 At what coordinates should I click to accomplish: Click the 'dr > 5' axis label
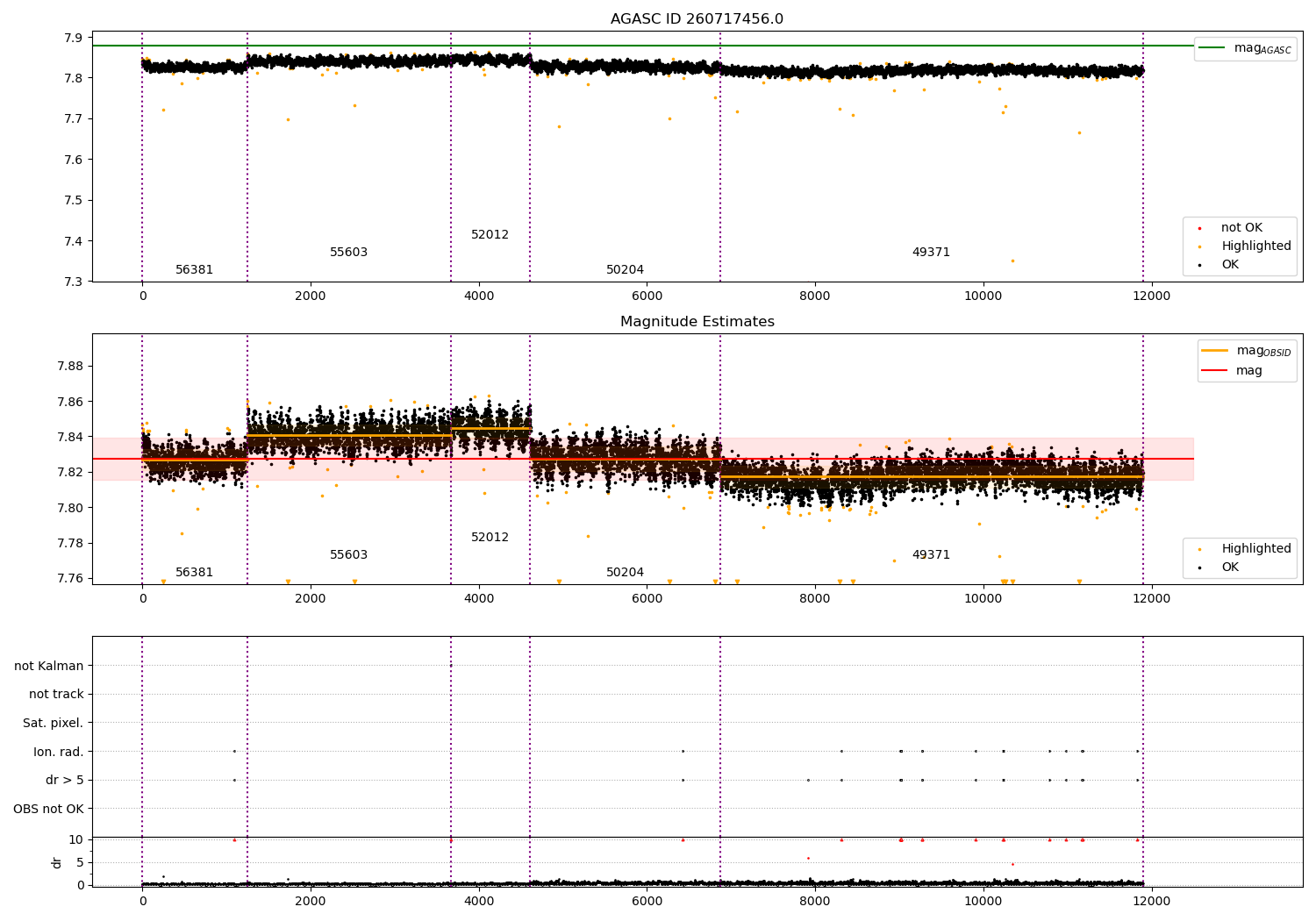pos(65,781)
